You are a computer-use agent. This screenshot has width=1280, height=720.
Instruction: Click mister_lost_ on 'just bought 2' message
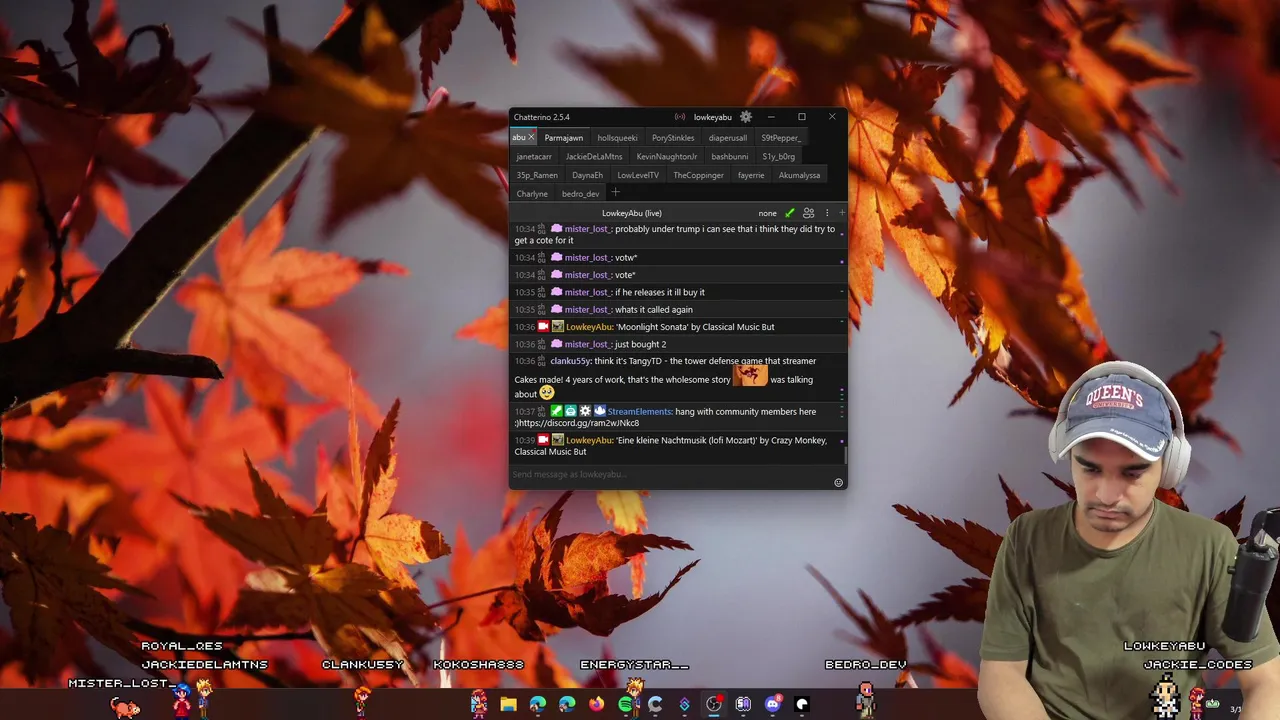click(x=588, y=344)
